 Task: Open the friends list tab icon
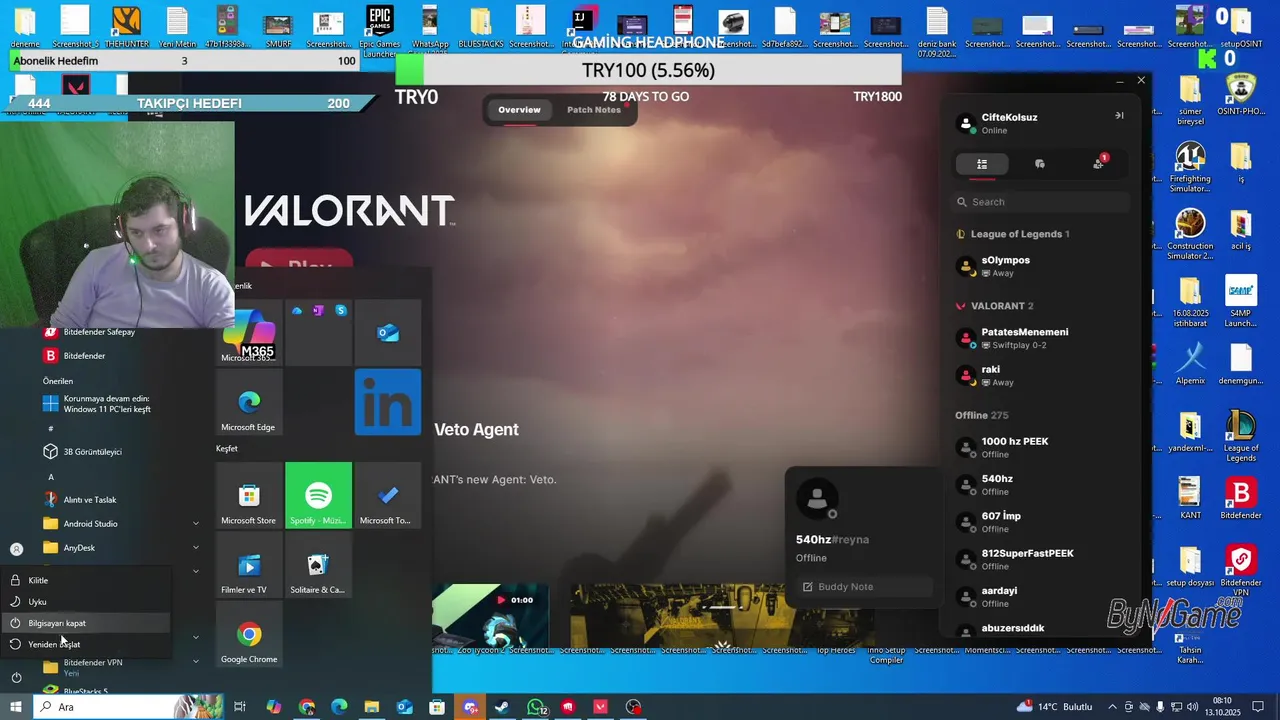click(x=982, y=164)
